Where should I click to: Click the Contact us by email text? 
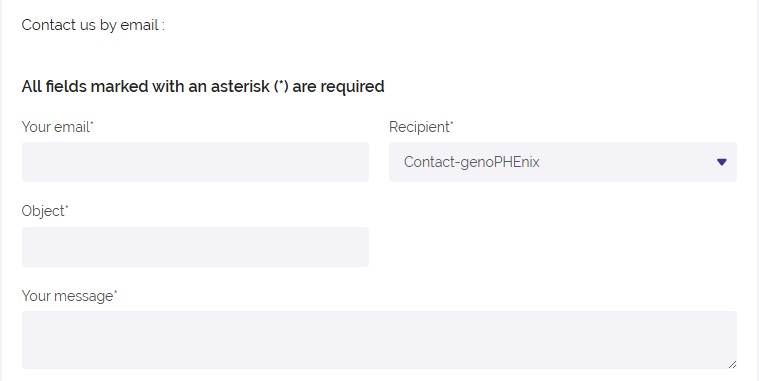[93, 25]
